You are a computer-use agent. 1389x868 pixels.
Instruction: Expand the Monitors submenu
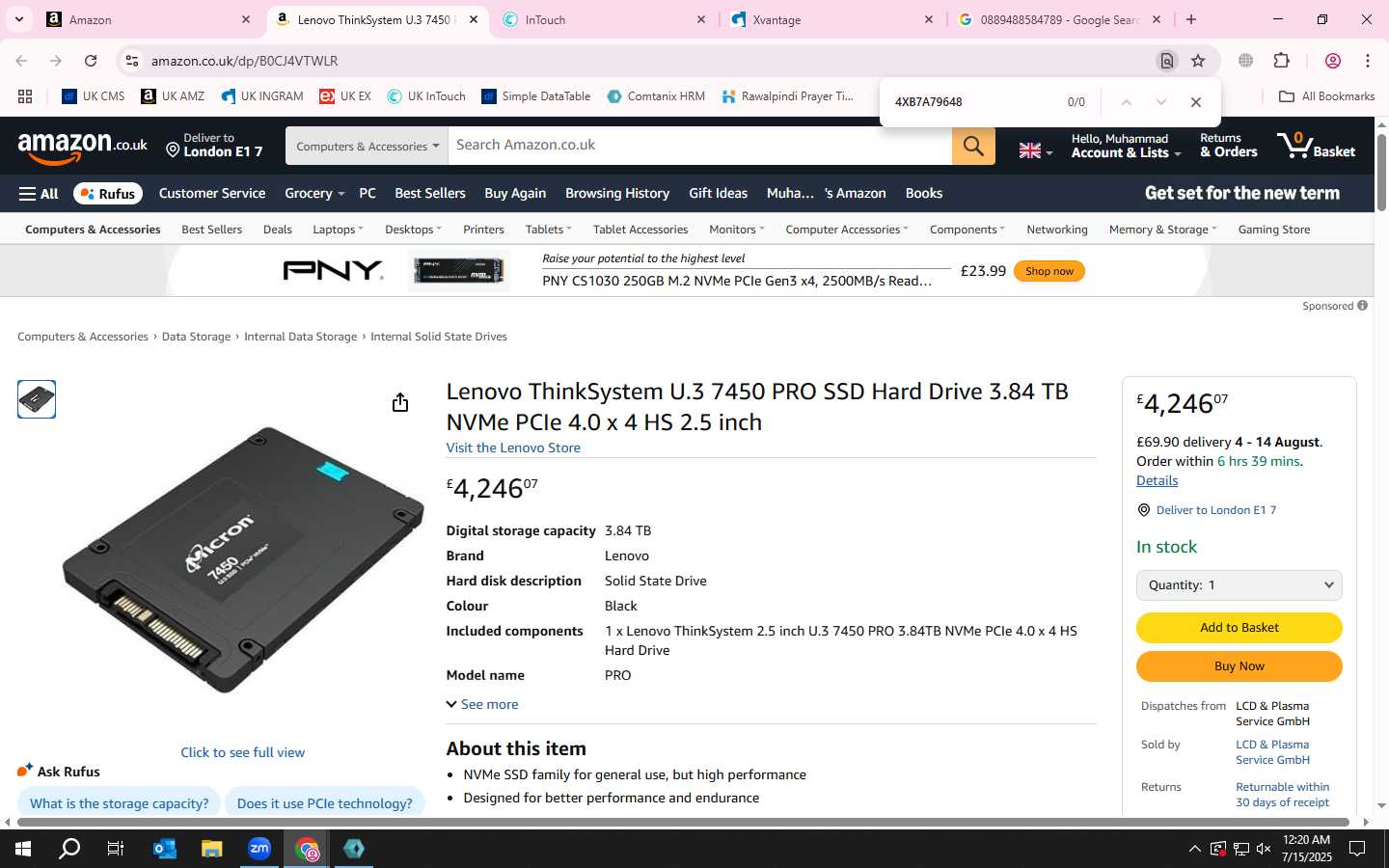coord(737,230)
